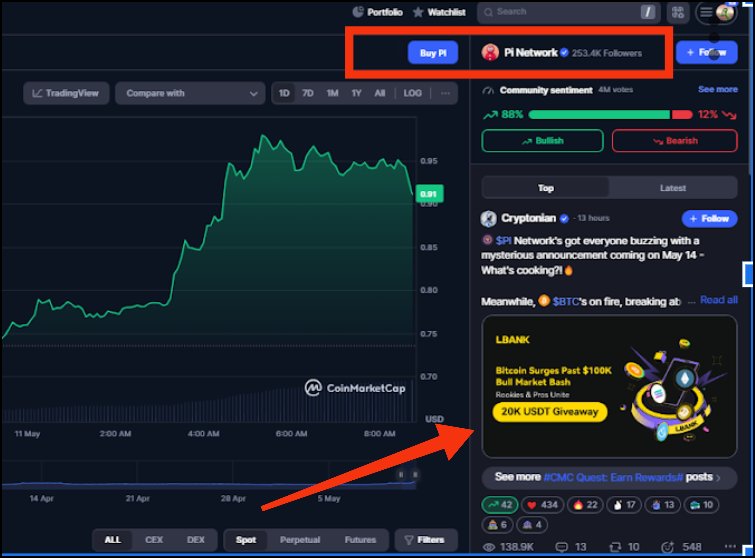Click the reaction showing 13 in the emoji row
This screenshot has width=755, height=558.
click(x=663, y=505)
